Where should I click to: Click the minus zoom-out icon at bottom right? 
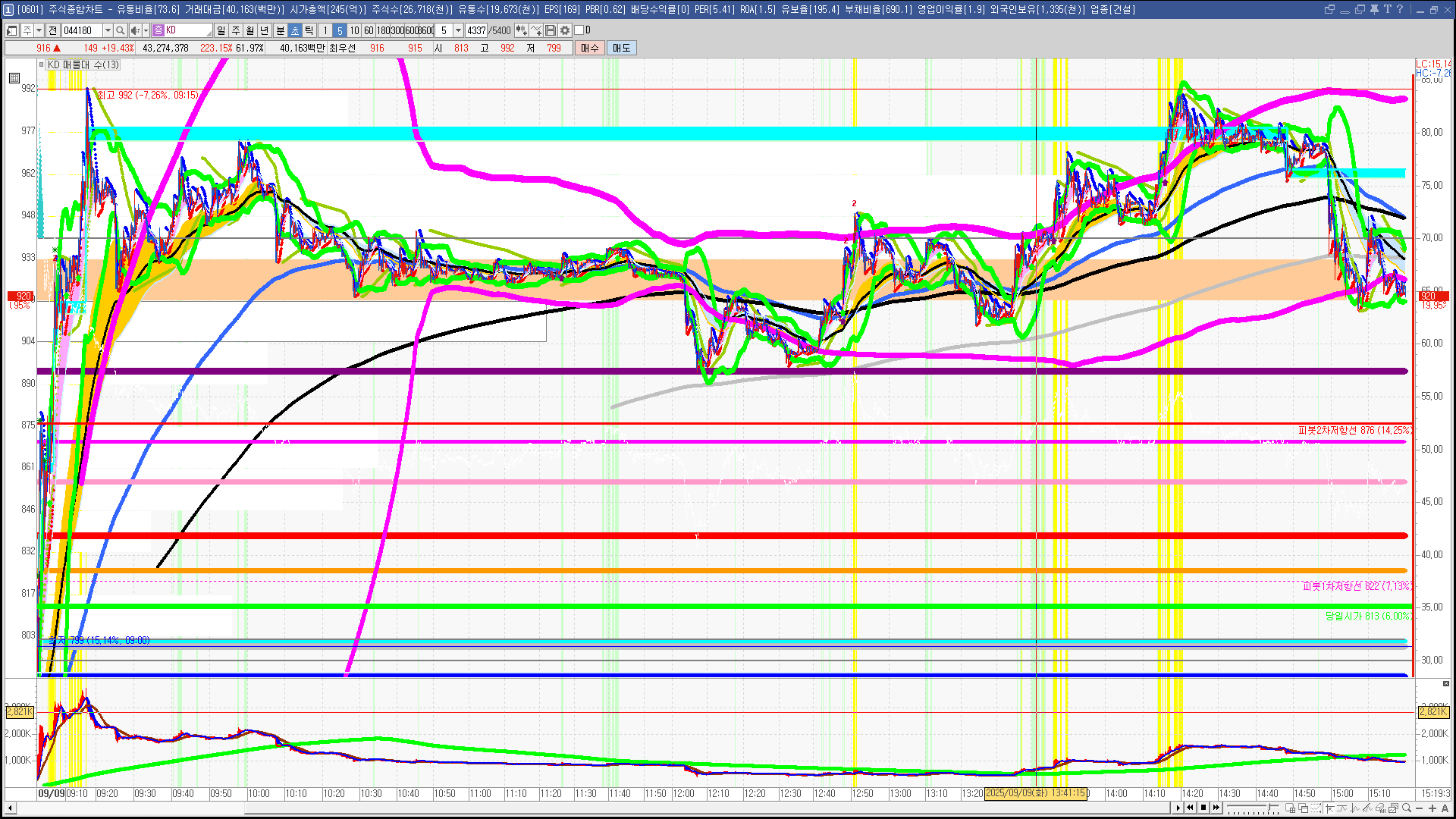tap(1420, 808)
